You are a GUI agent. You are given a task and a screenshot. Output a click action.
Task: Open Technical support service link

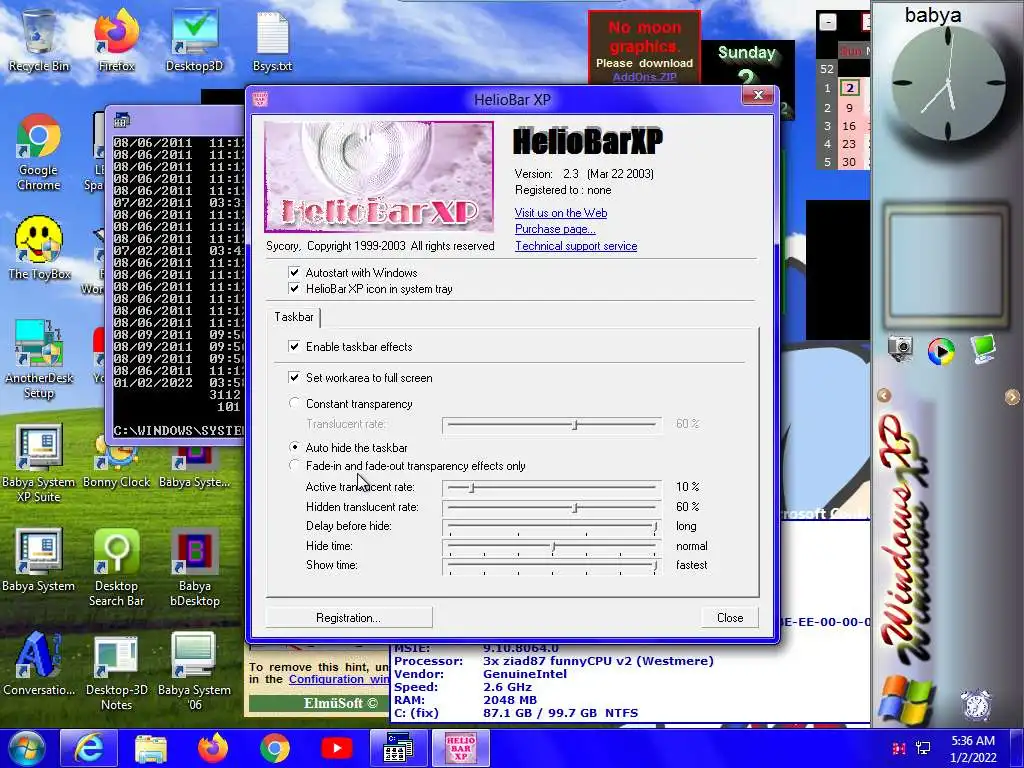(576, 246)
